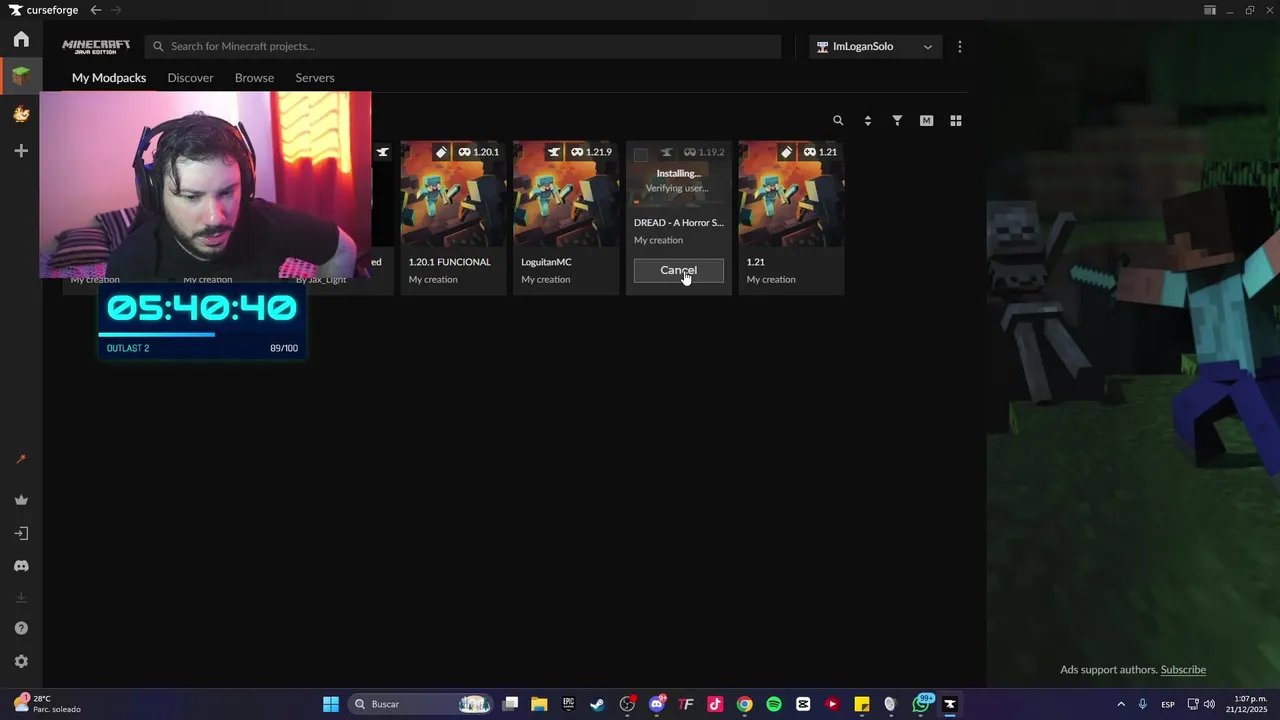This screenshot has width=1280, height=720.
Task: Click the 1.21.9 version badge on LoguitanMC
Action: [591, 152]
